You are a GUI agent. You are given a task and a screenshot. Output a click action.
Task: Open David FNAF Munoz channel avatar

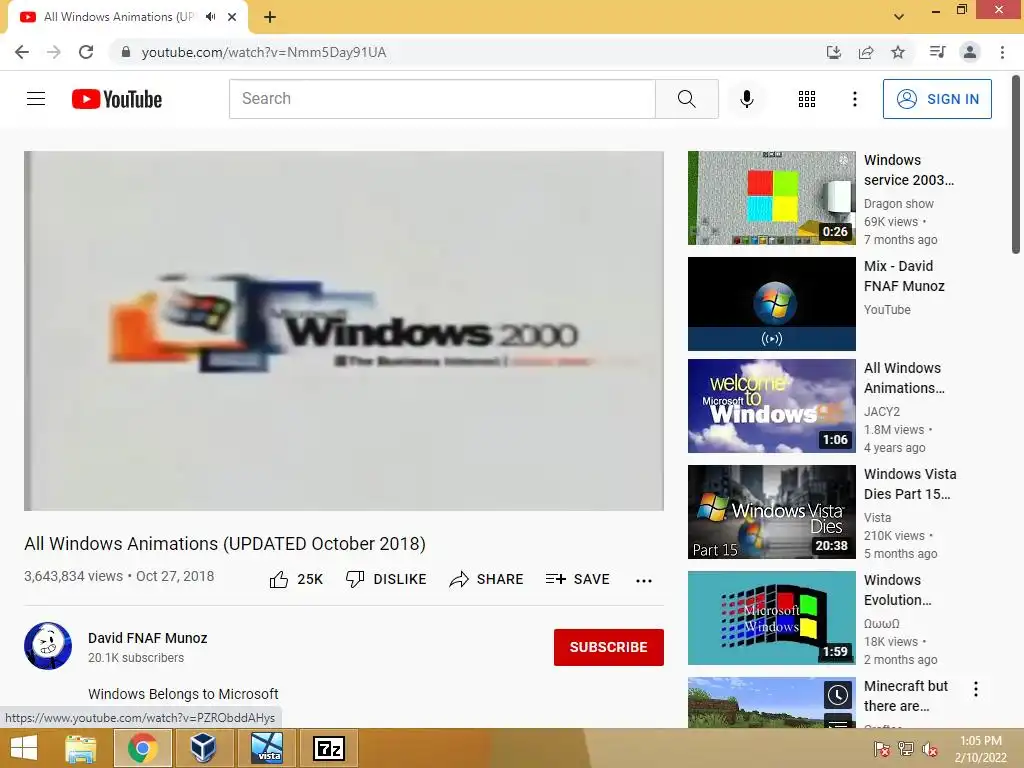(48, 646)
